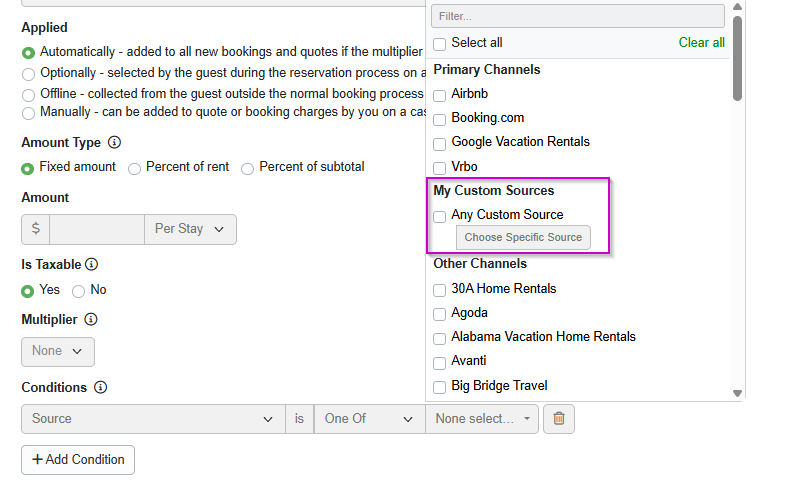This screenshot has width=787, height=483.
Task: Click the Is Taxable info icon
Action: click(x=91, y=265)
